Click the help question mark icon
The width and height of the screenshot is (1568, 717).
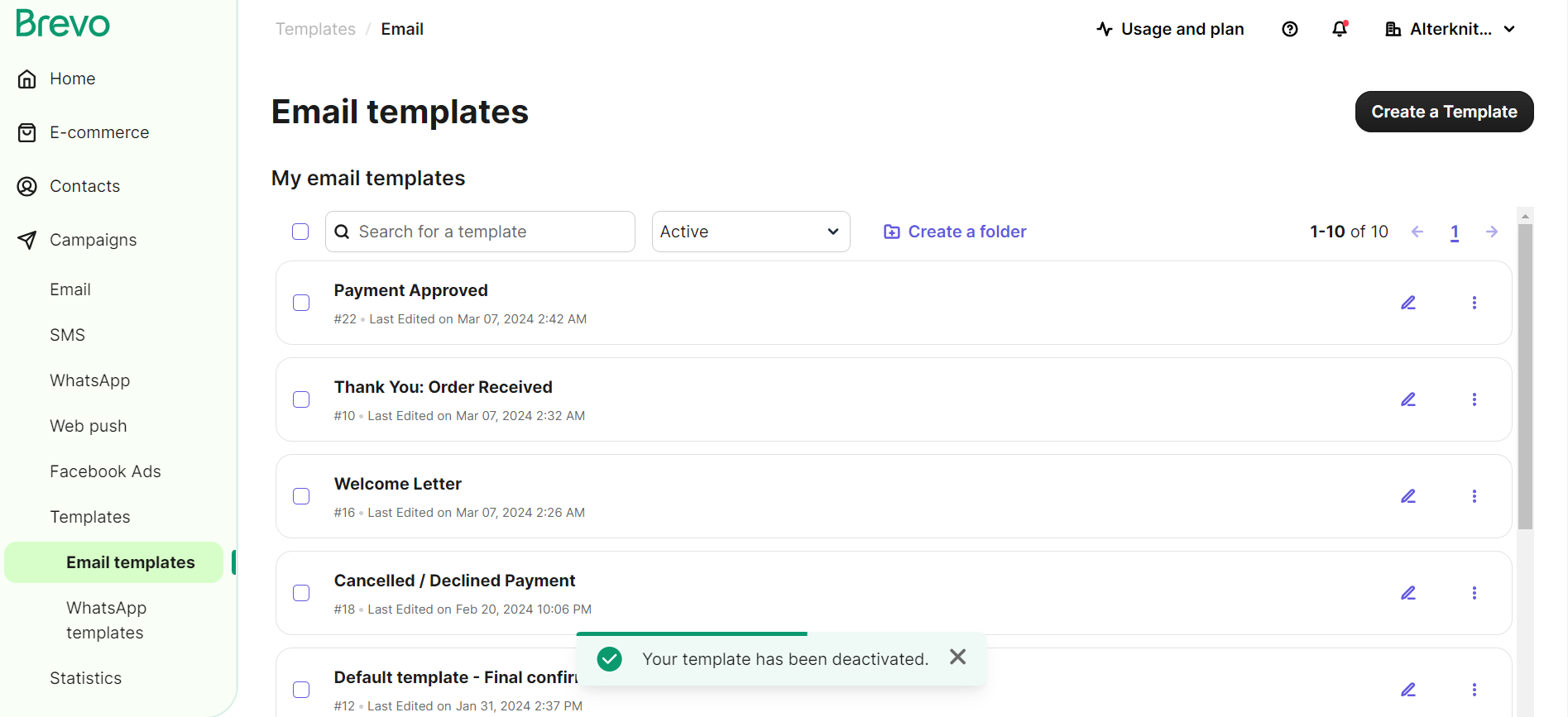click(1289, 29)
